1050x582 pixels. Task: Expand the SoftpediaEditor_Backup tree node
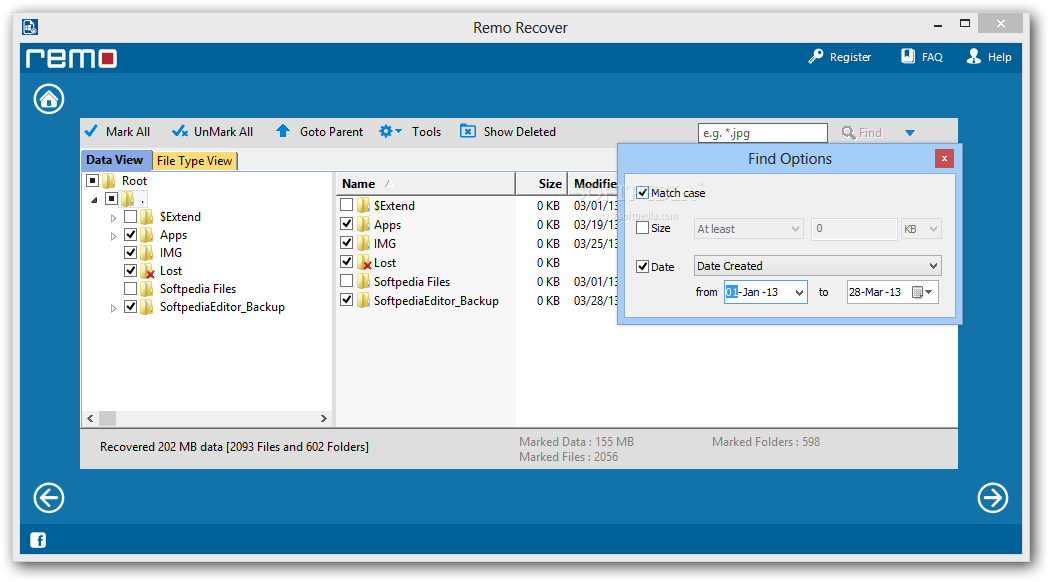pos(113,308)
